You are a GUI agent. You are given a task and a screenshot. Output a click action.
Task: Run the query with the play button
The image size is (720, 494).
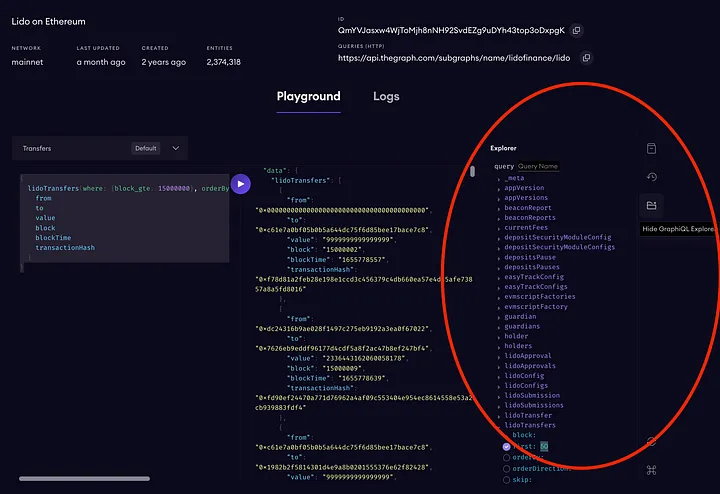(x=241, y=184)
